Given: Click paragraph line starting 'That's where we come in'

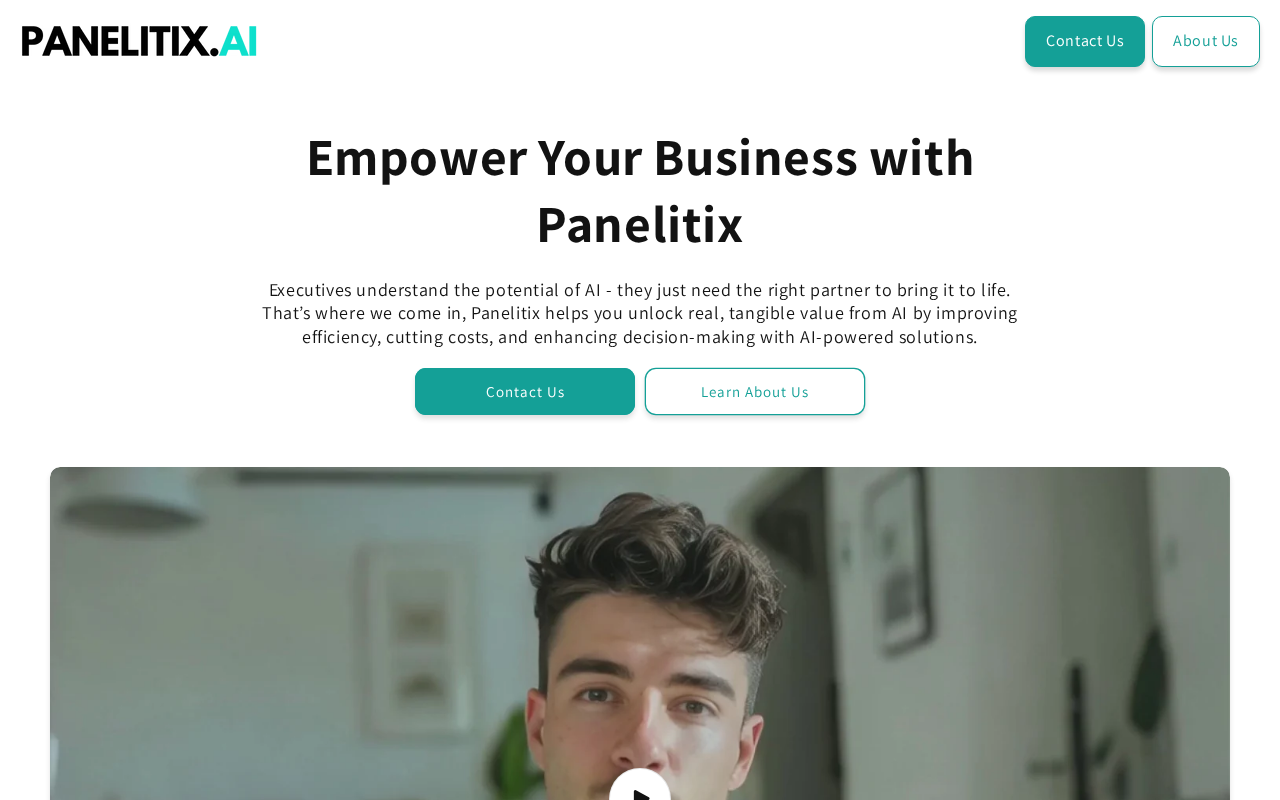Looking at the screenshot, I should (x=640, y=313).
